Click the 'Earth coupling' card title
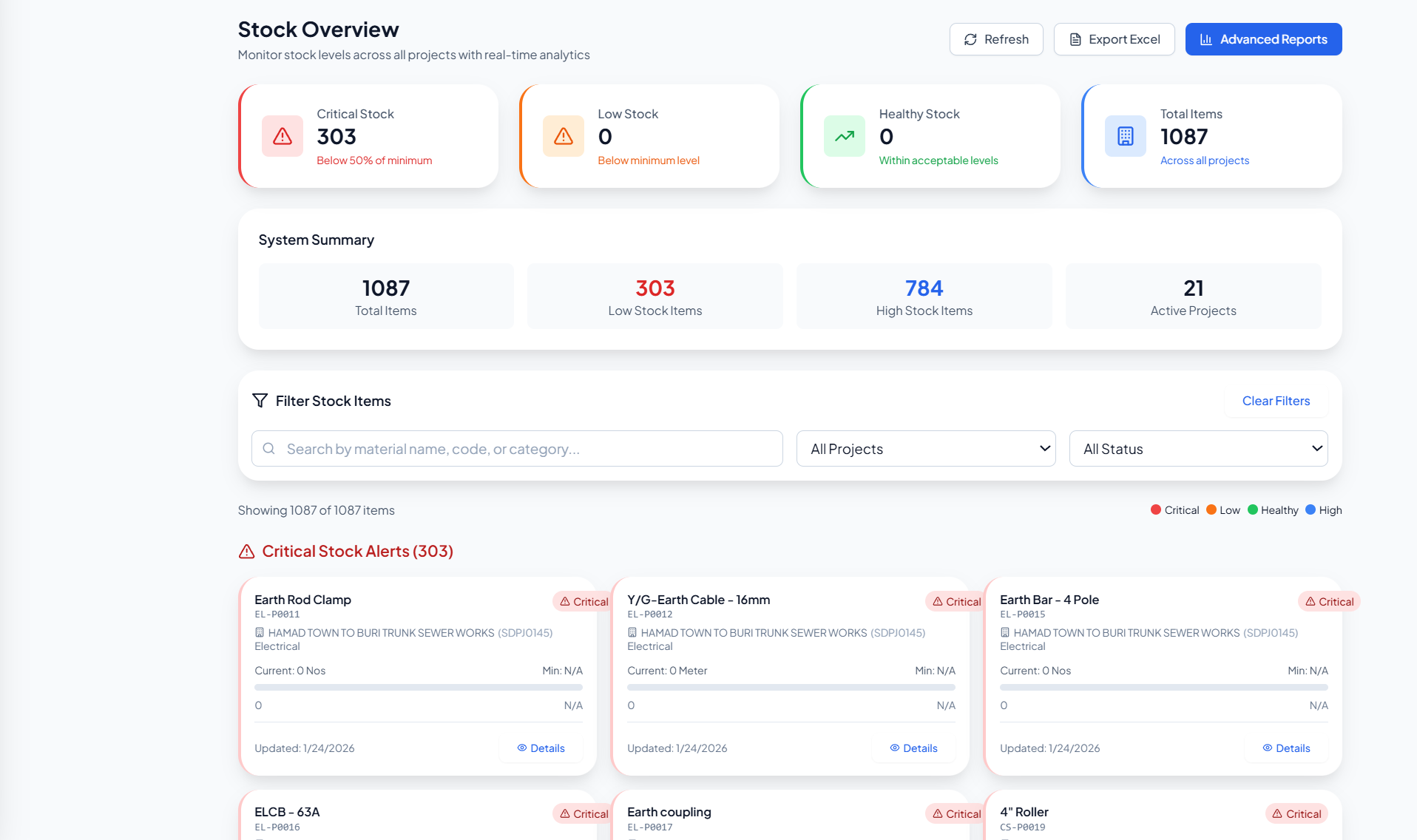The image size is (1417, 840). pyautogui.click(x=669, y=812)
